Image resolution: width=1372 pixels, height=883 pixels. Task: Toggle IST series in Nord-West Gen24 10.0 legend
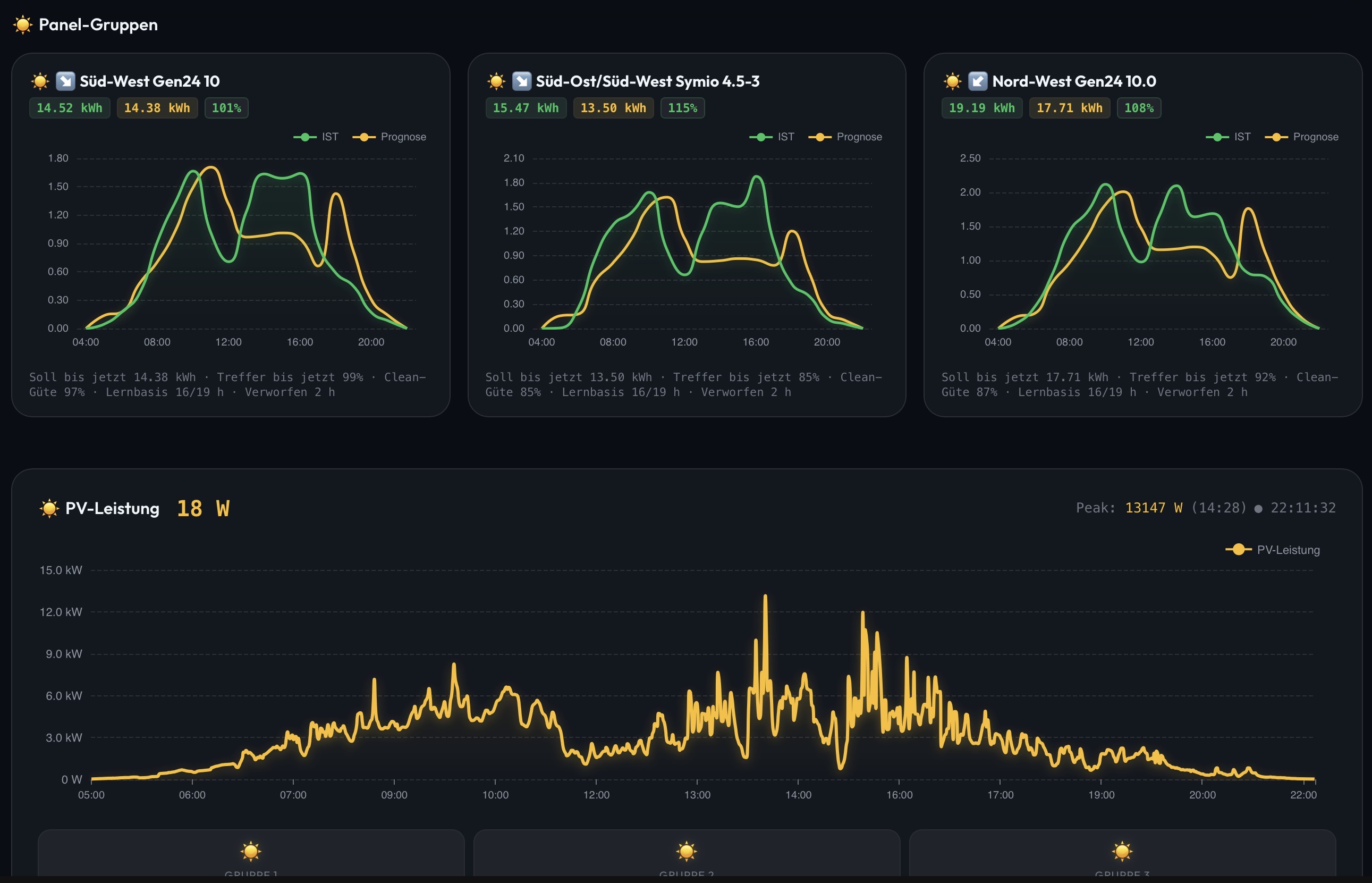pyautogui.click(x=1228, y=137)
